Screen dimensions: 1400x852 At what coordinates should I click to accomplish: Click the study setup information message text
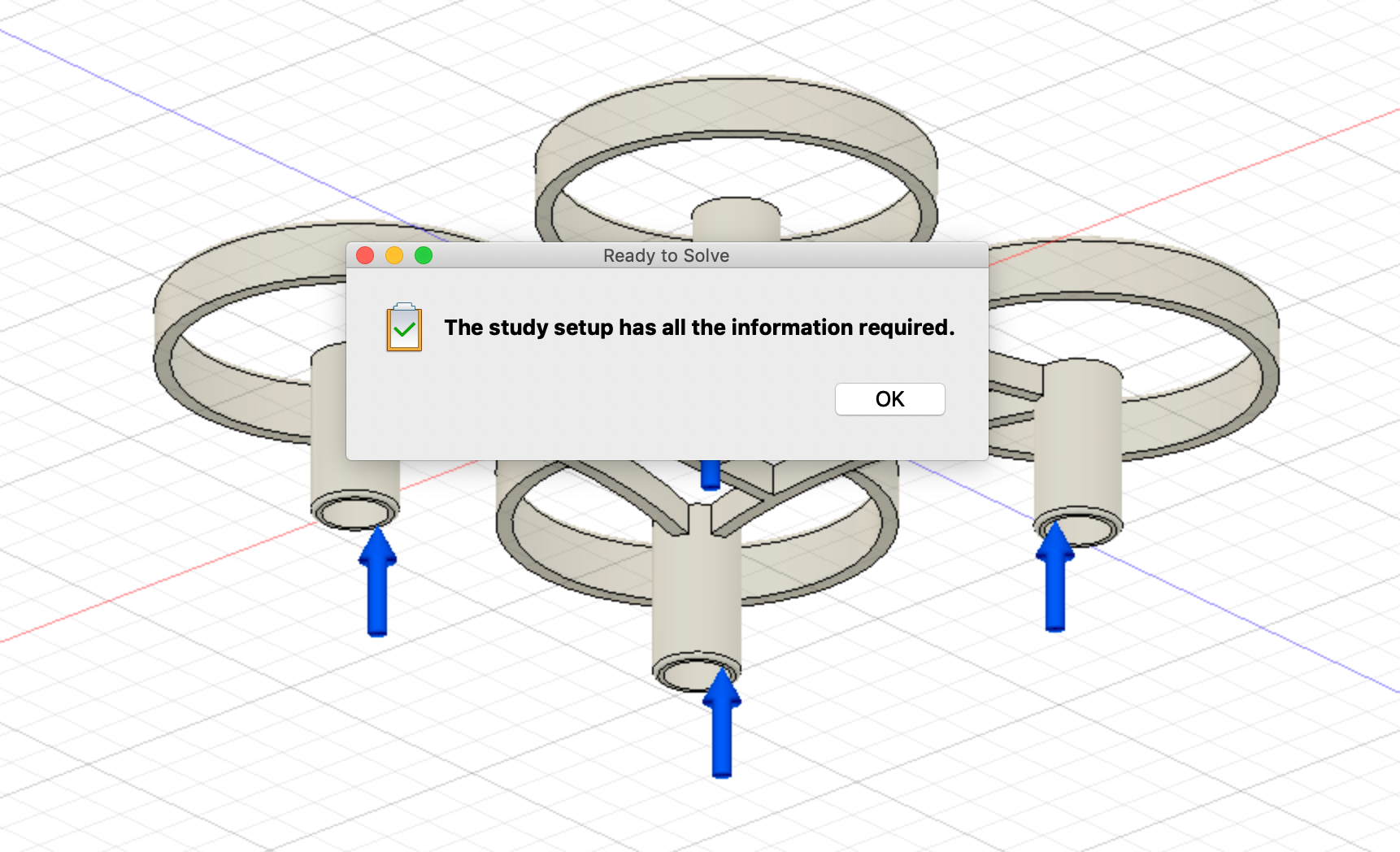point(699,328)
